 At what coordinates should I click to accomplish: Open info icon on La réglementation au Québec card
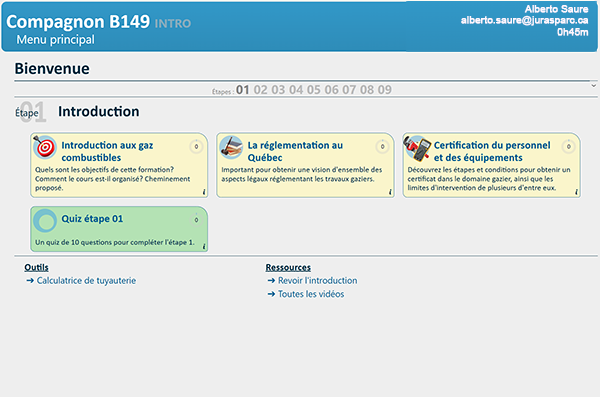click(x=390, y=192)
